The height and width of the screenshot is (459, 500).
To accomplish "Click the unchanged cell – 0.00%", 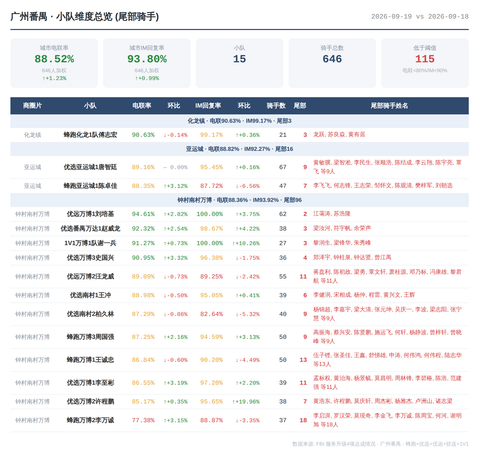I will (175, 167).
